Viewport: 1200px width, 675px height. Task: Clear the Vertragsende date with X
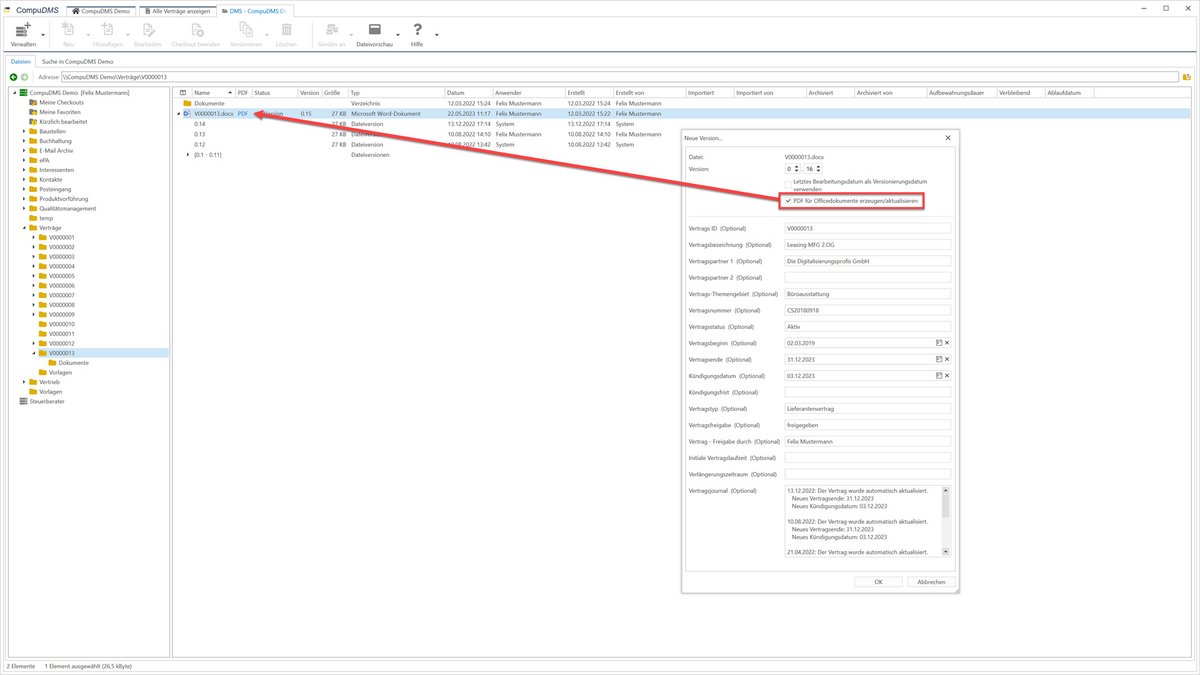pyautogui.click(x=947, y=359)
